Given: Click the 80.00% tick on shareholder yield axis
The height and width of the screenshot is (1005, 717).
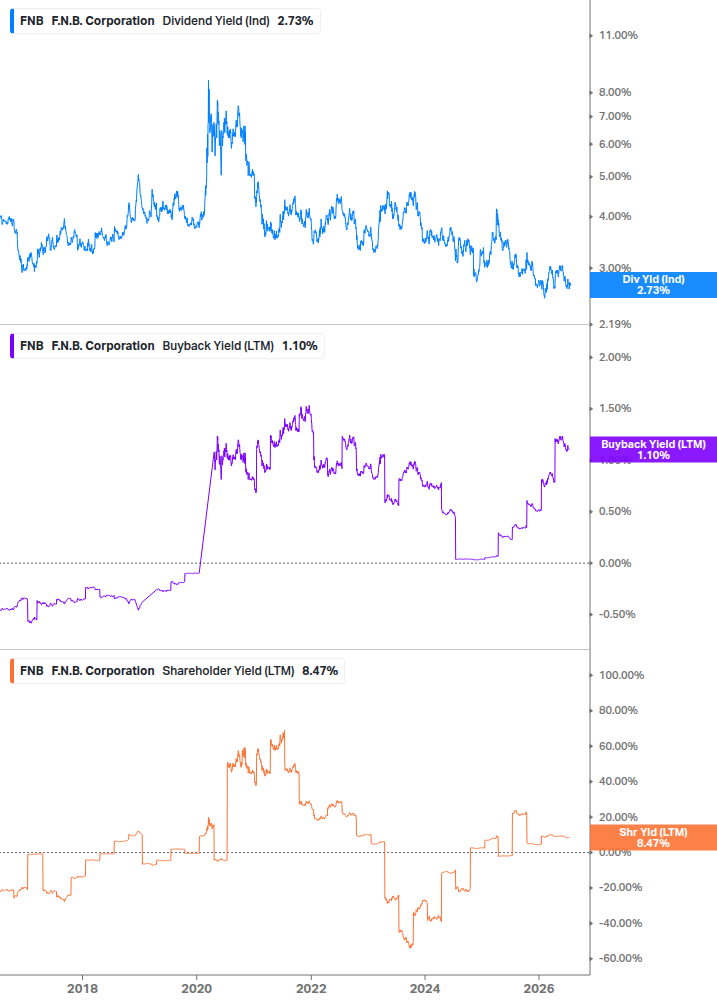Looking at the screenshot, I should pos(618,711).
